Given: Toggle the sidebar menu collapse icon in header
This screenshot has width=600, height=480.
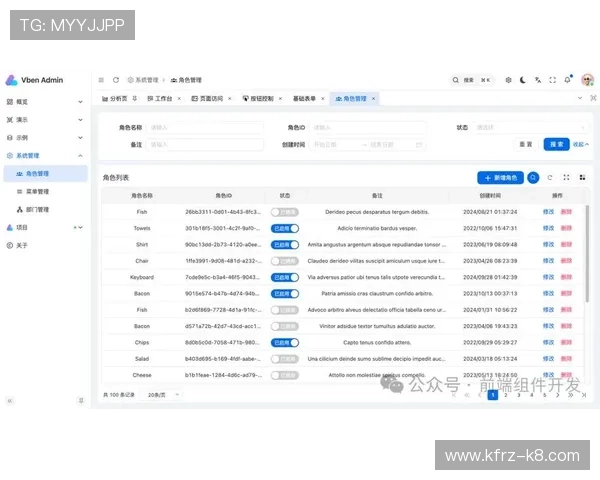Looking at the screenshot, I should pos(101,80).
